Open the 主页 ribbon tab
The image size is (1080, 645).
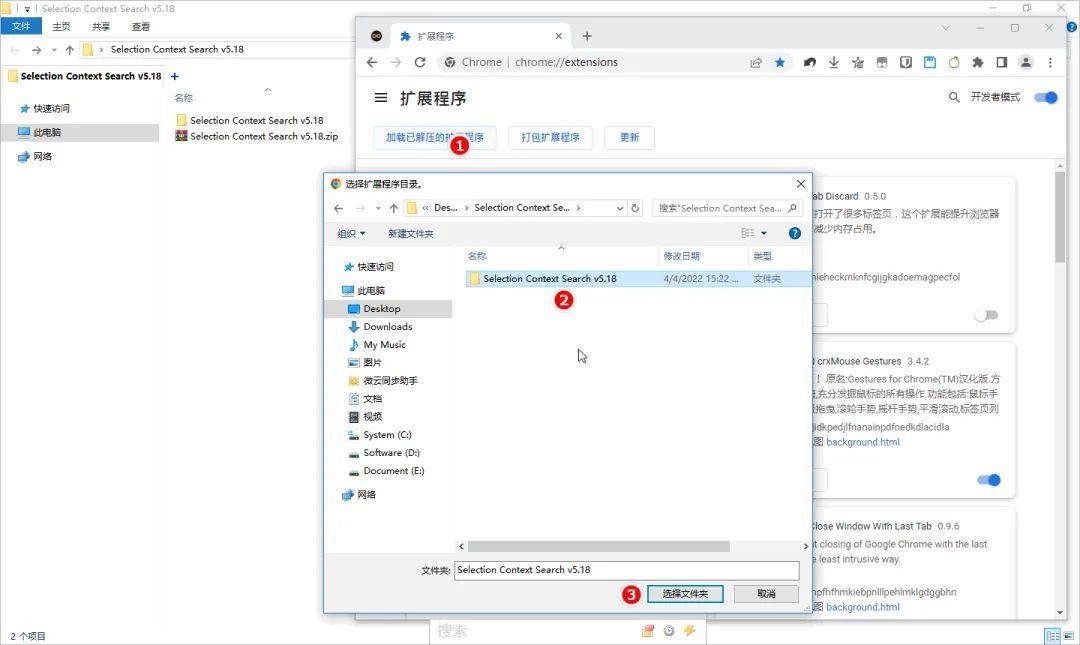pyautogui.click(x=61, y=26)
